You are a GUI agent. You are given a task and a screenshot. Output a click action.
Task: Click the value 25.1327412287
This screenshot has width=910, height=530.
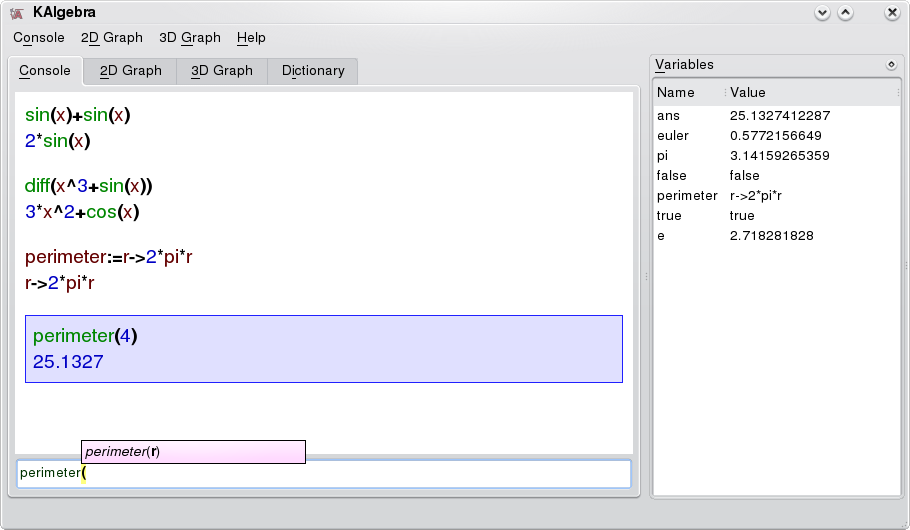pos(780,116)
